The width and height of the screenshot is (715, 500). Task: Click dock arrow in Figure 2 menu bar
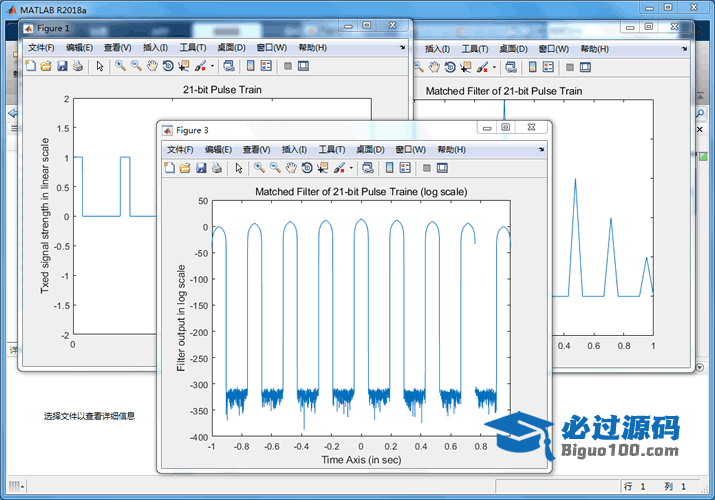click(x=684, y=49)
